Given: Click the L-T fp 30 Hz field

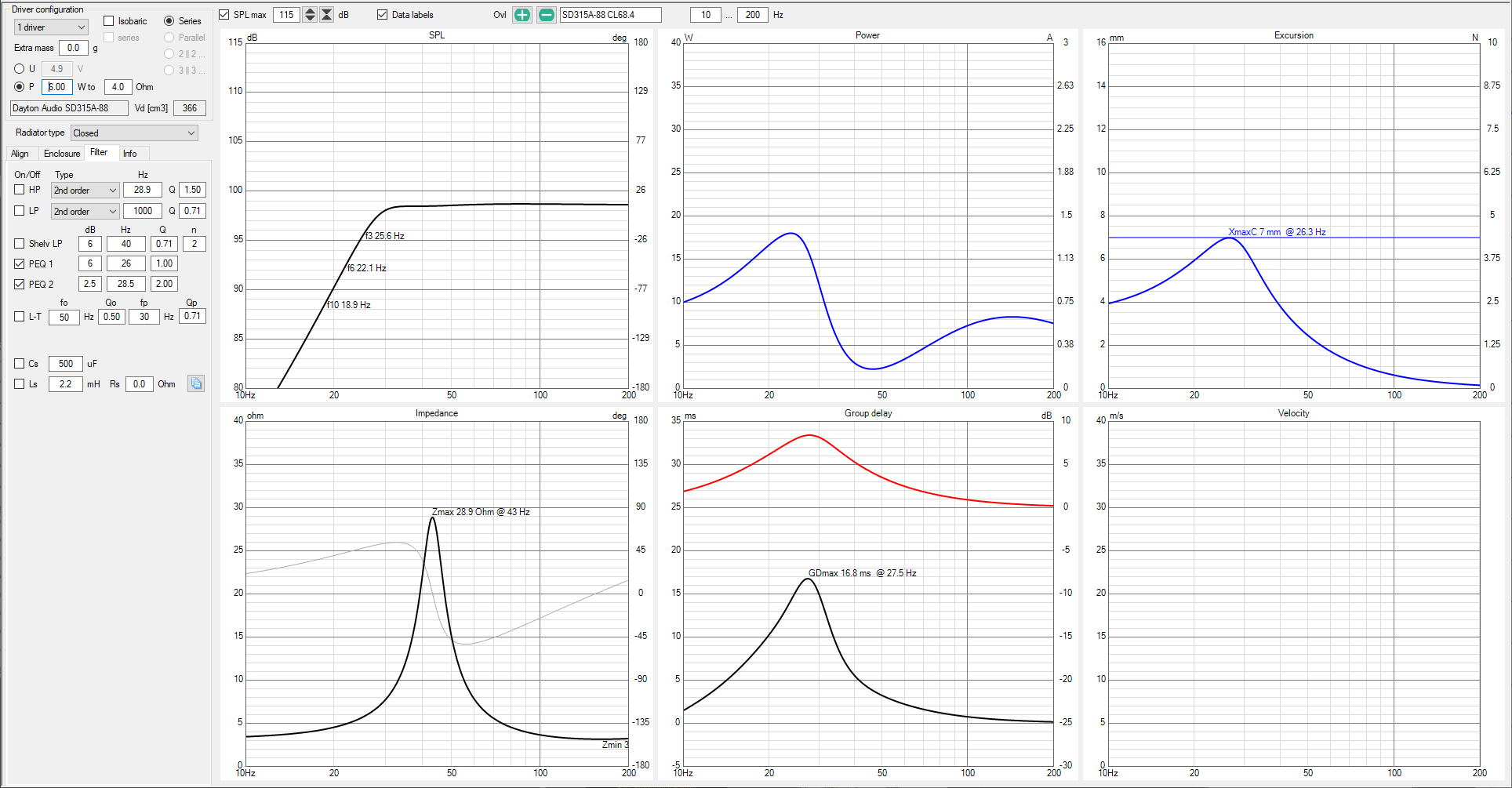Looking at the screenshot, I should click(x=144, y=317).
